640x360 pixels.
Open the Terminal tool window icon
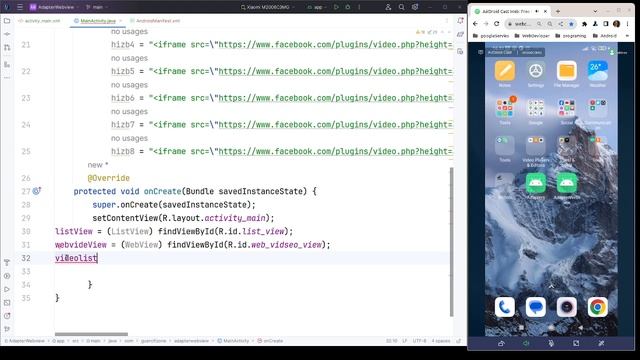coord(7,303)
